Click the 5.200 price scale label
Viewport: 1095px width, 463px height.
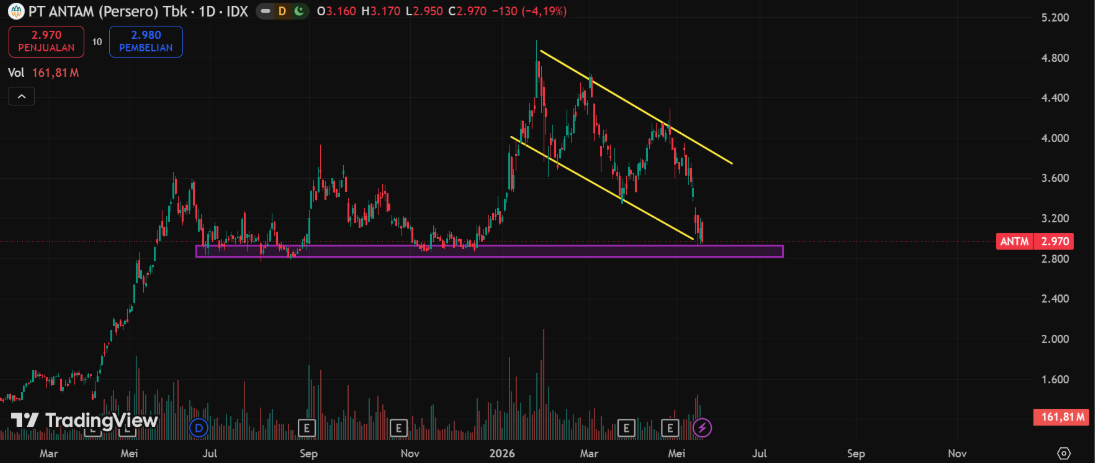[1054, 17]
